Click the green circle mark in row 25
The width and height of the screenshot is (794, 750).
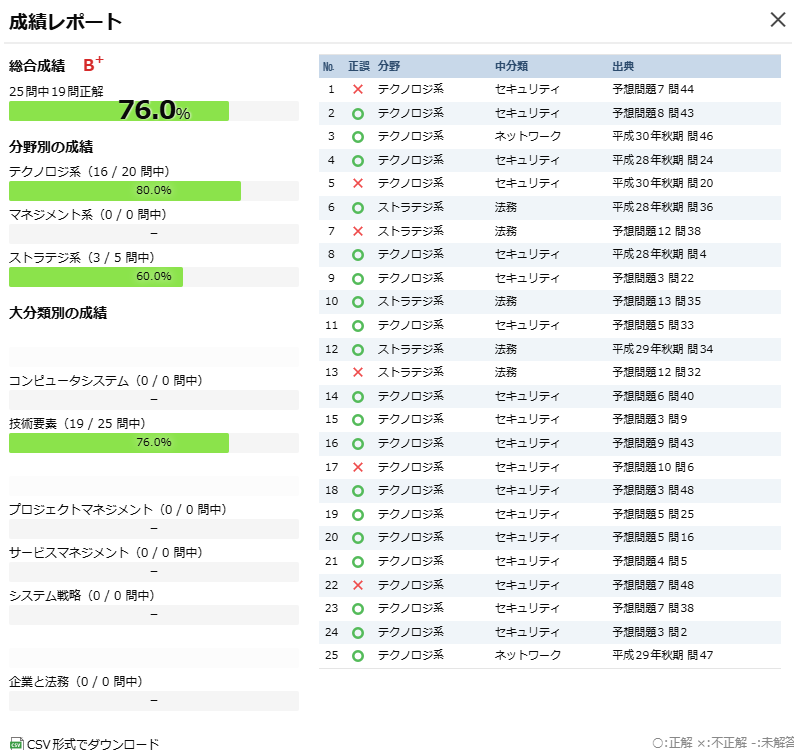[x=358, y=656]
